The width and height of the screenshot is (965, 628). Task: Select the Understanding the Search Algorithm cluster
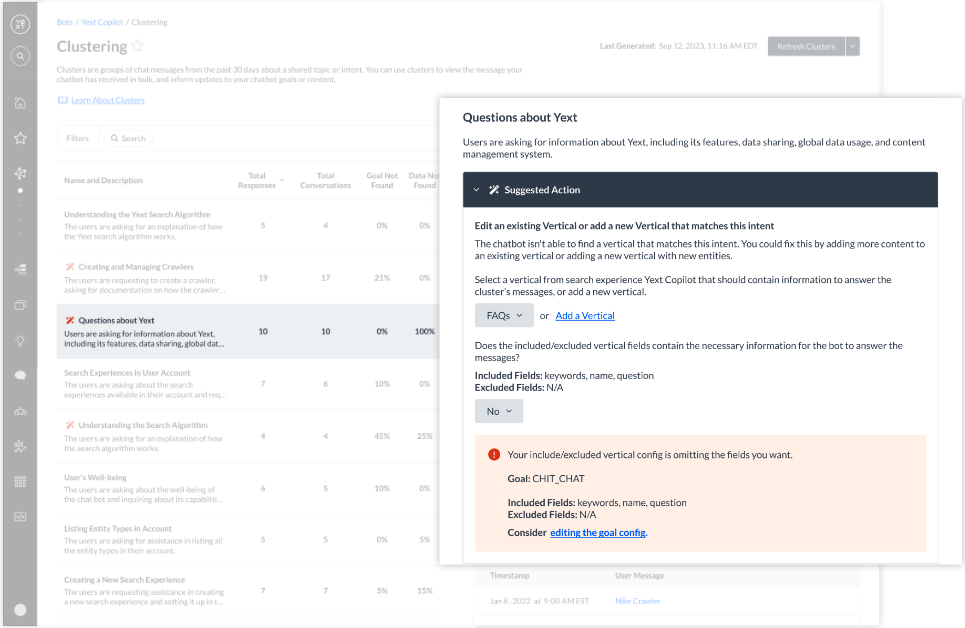pos(247,436)
